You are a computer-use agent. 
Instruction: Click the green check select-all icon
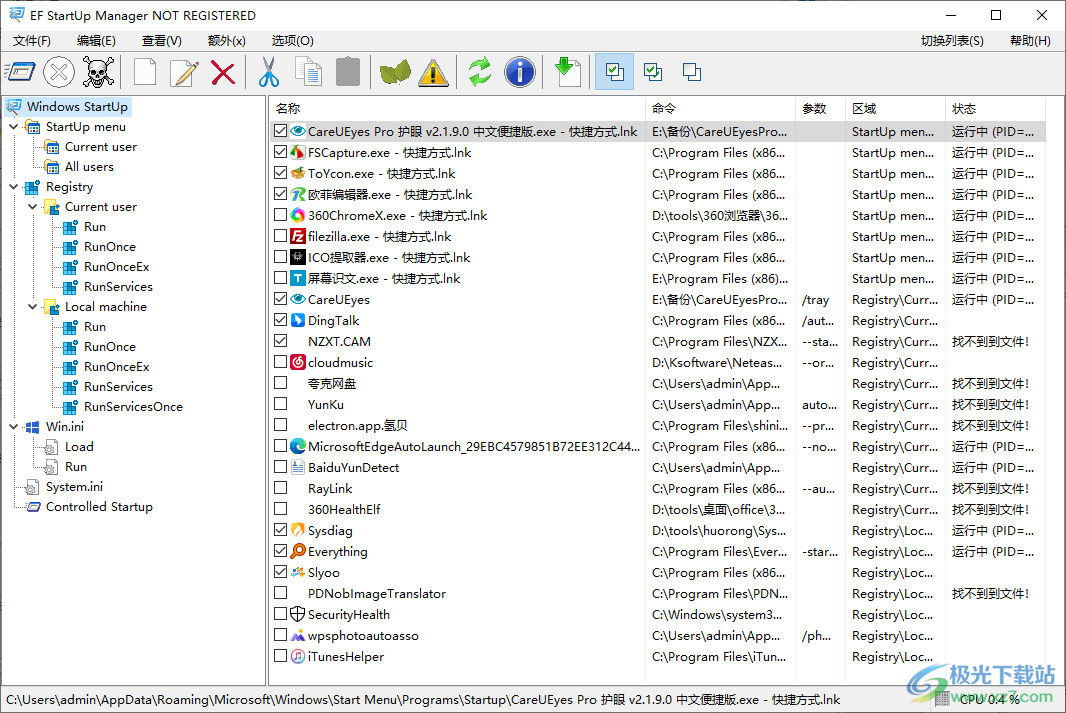click(x=653, y=72)
